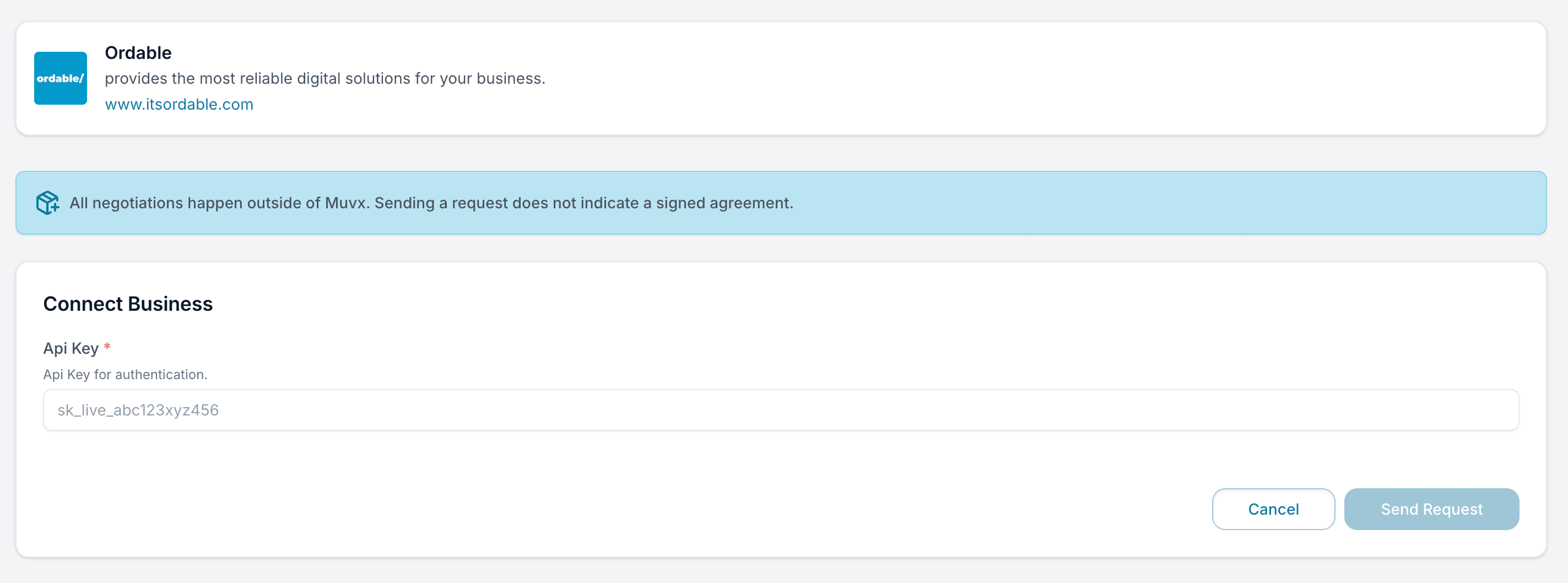This screenshot has height=583, width=1568.
Task: Click the 'Sending a request' disclaimer sentence
Action: pos(583,203)
